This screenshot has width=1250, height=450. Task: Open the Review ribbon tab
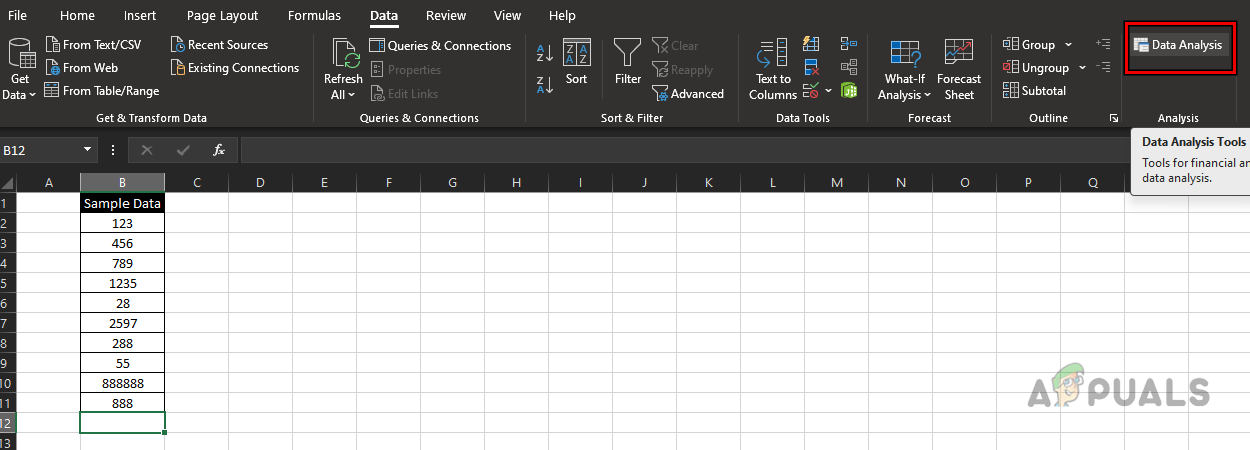(x=445, y=15)
